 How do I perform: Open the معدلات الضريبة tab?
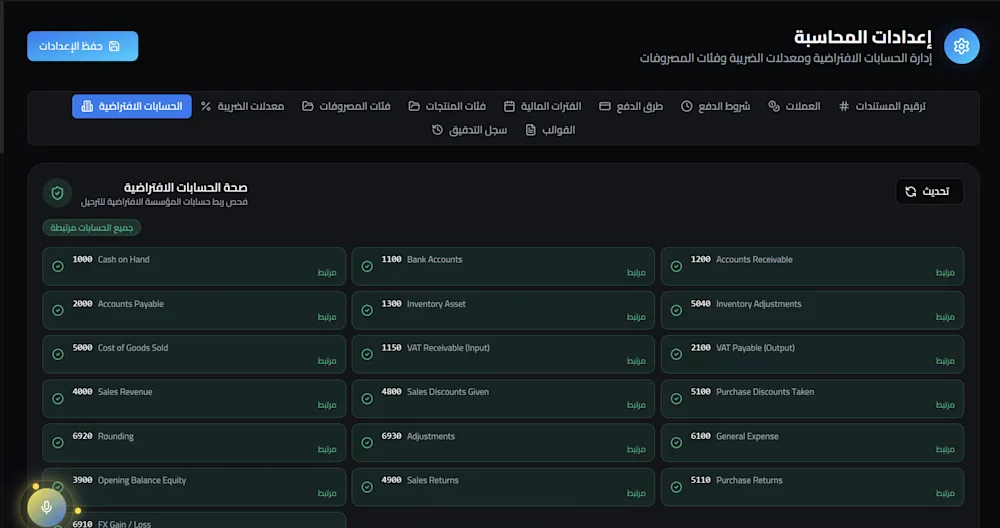click(x=242, y=106)
